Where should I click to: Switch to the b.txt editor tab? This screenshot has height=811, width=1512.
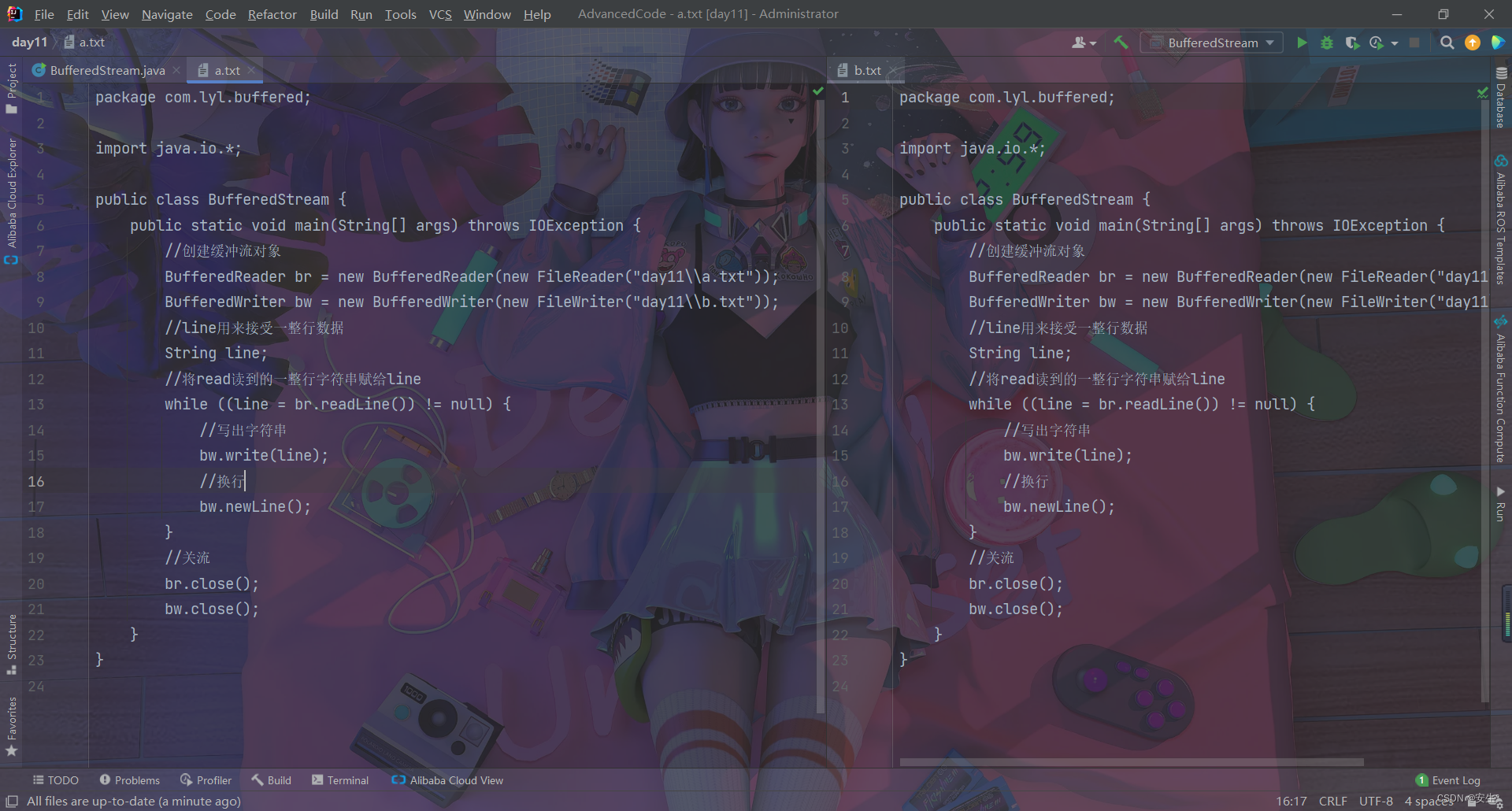(x=866, y=70)
